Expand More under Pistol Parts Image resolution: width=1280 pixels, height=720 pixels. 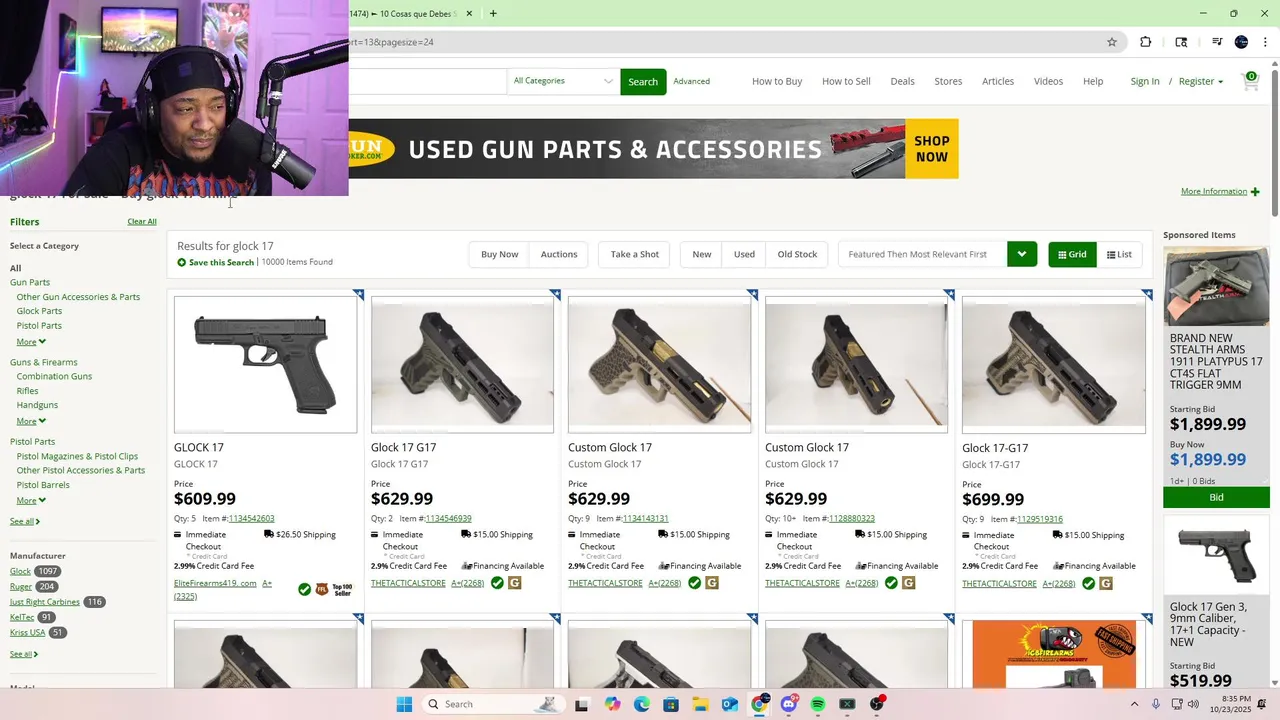pos(31,500)
